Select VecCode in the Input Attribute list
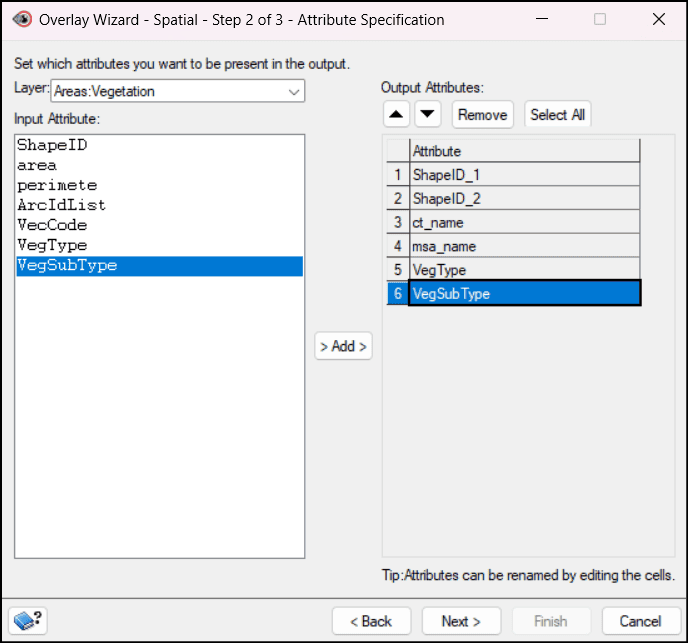 (160, 225)
